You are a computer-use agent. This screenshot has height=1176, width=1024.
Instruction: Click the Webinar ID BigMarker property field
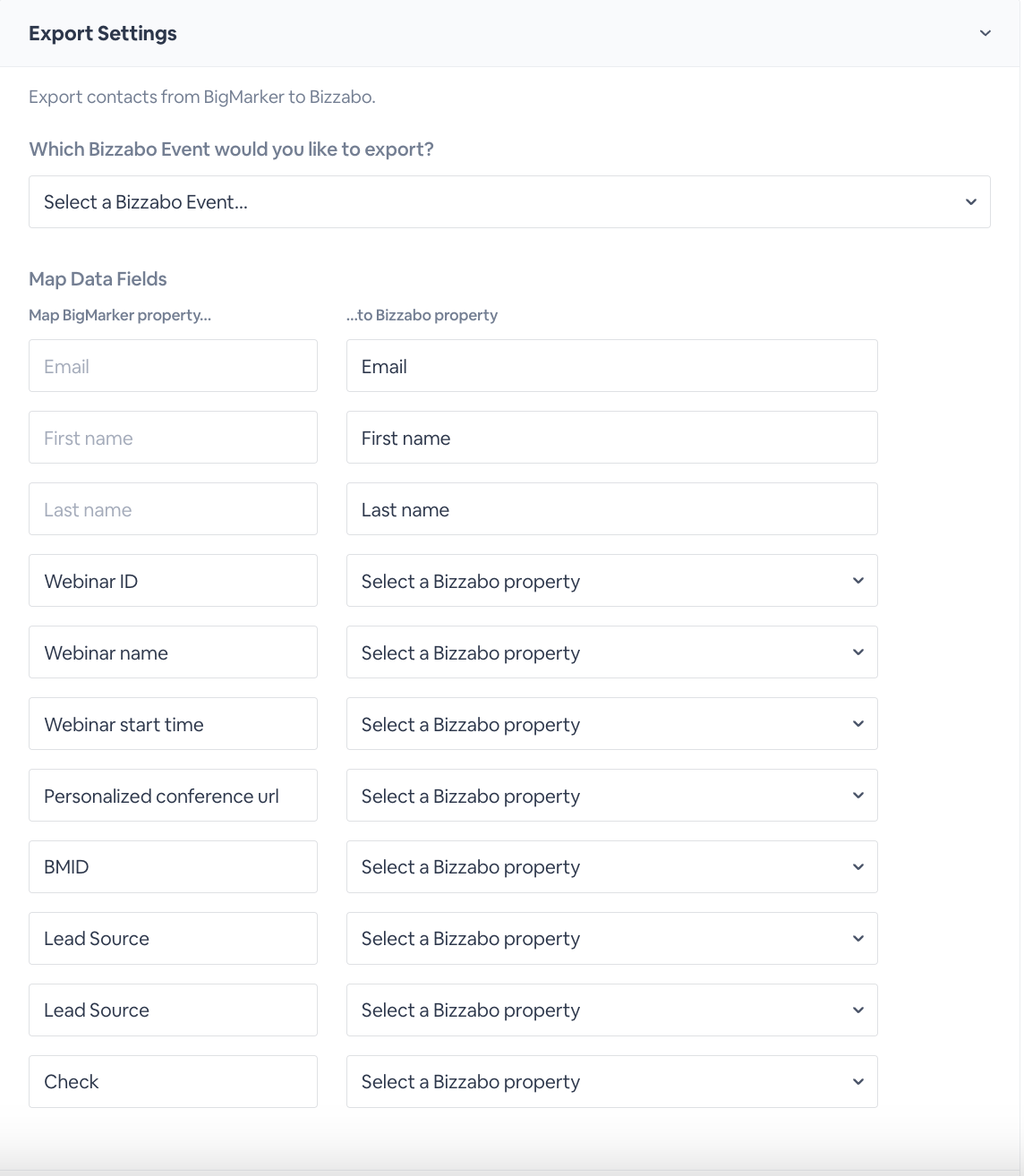click(x=173, y=581)
